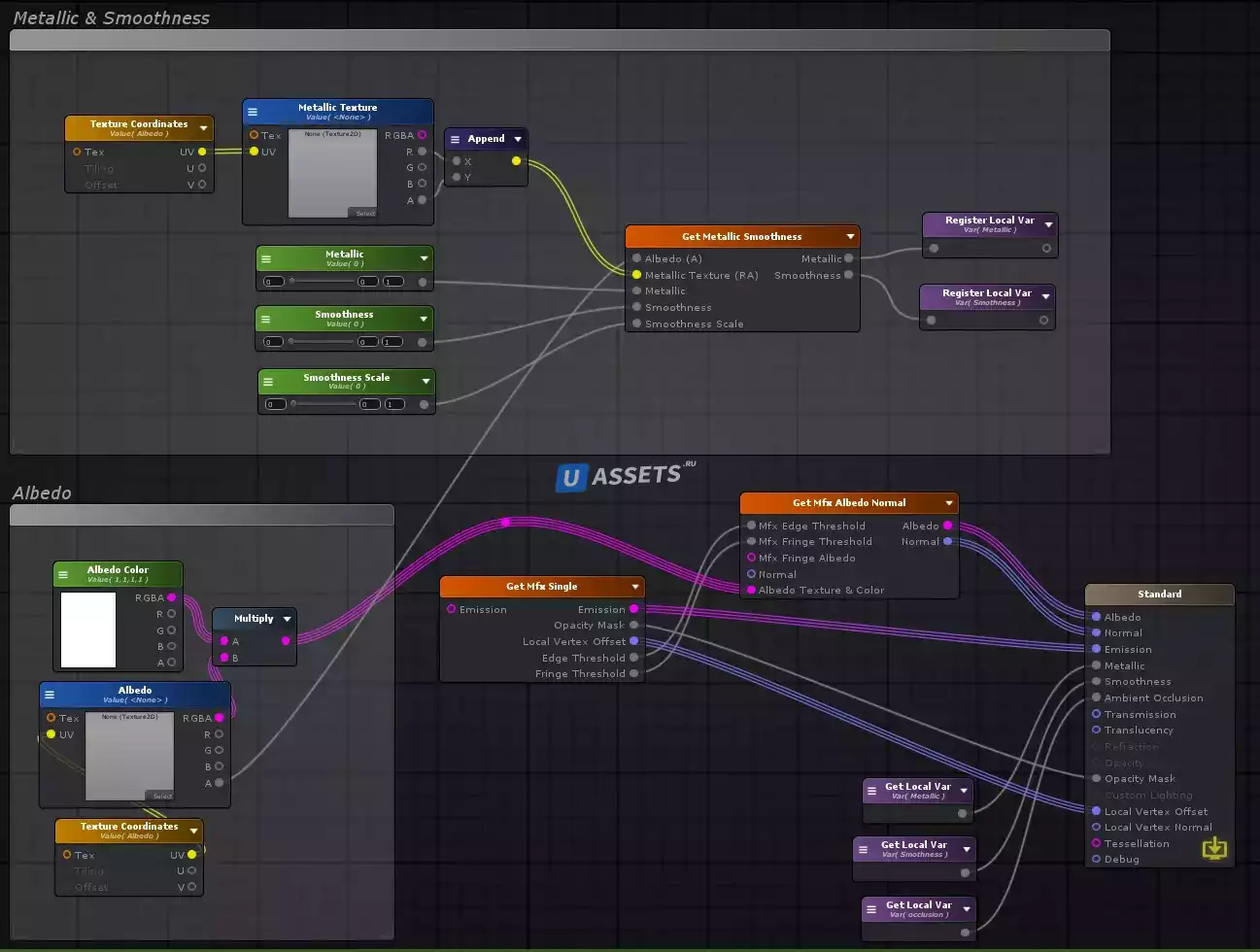The height and width of the screenshot is (952, 1260).
Task: Expand the Get Mfx Albedo Normal dropdown
Action: pos(949,503)
